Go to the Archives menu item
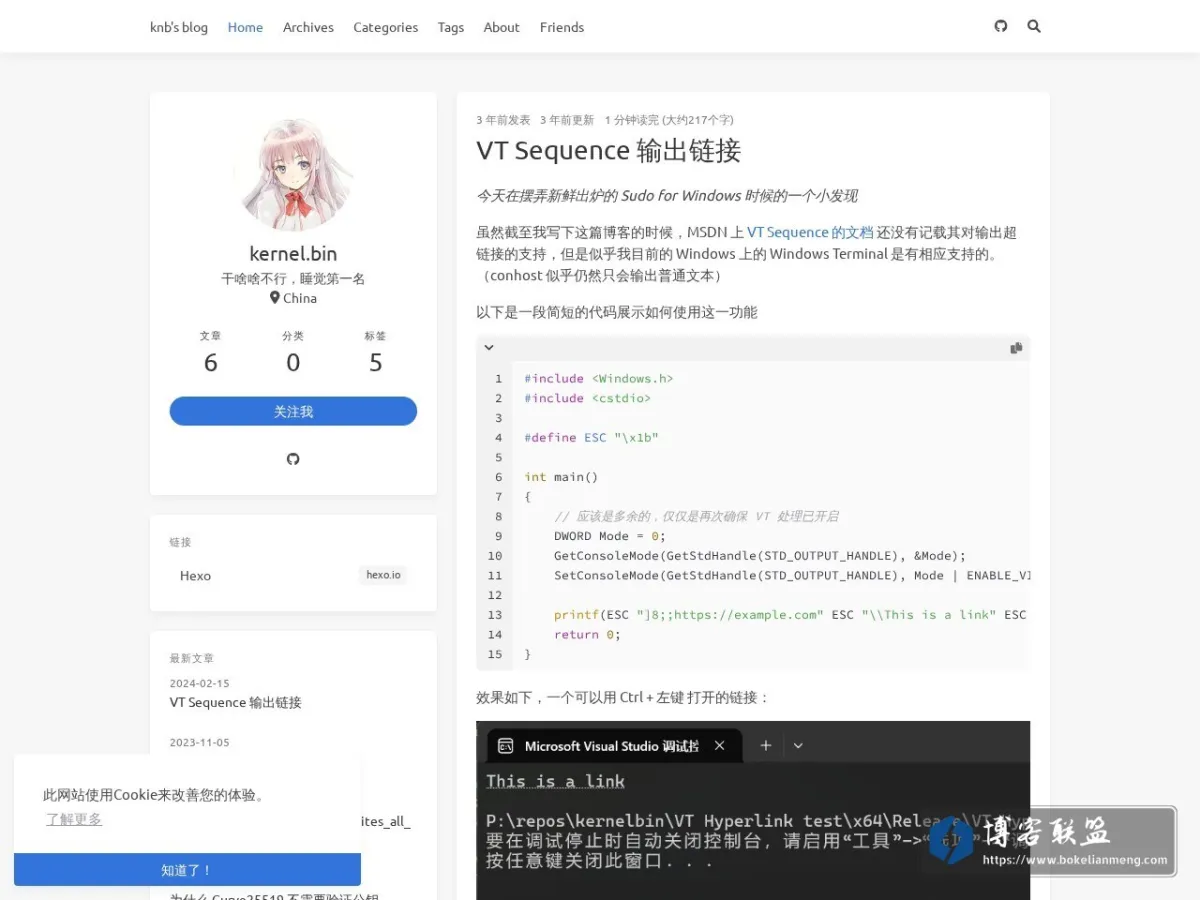1200x900 pixels. tap(308, 27)
